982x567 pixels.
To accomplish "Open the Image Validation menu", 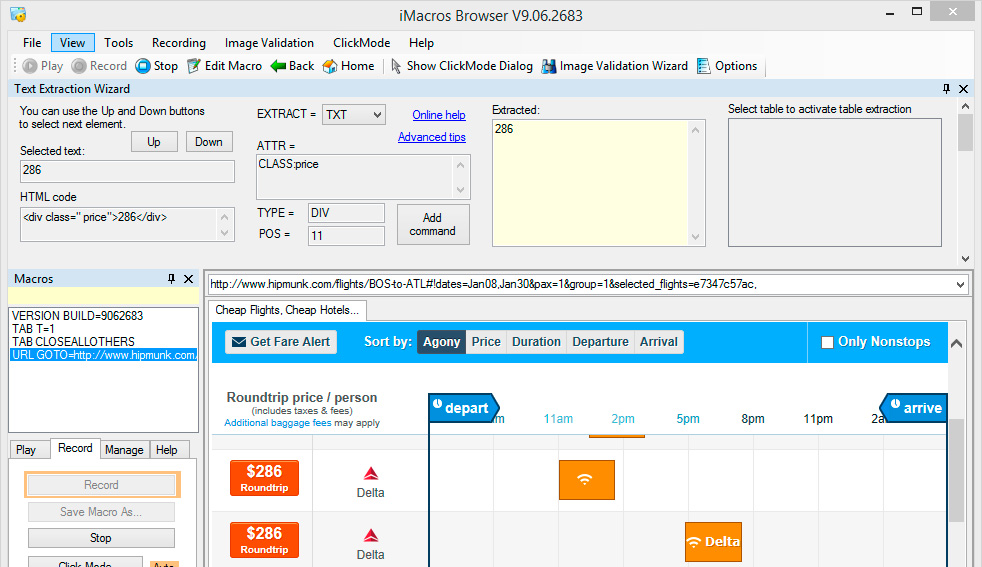I will pos(269,43).
